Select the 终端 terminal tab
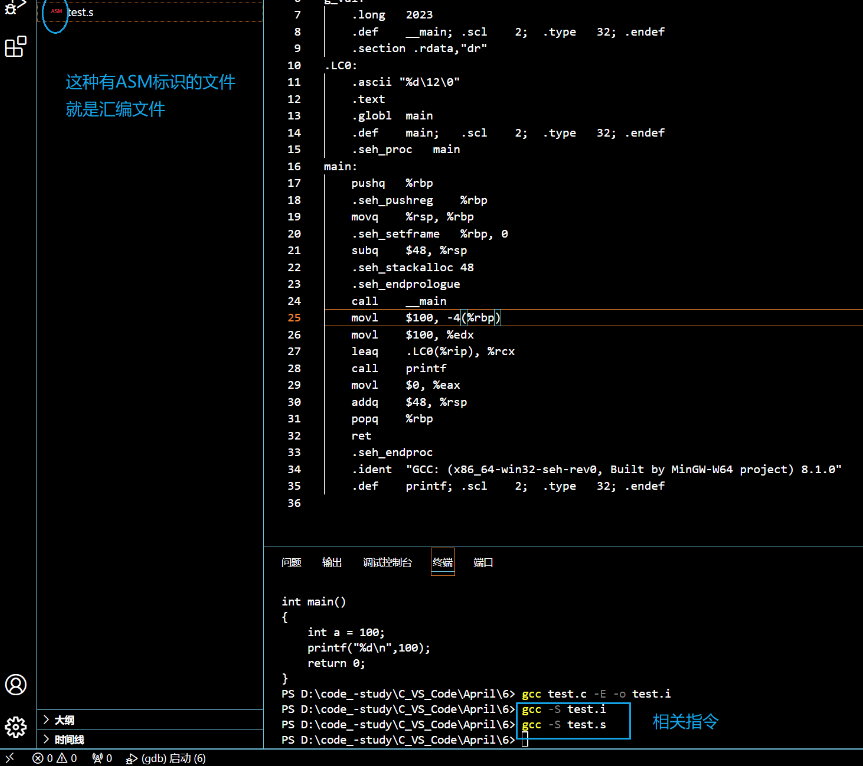 tap(443, 562)
